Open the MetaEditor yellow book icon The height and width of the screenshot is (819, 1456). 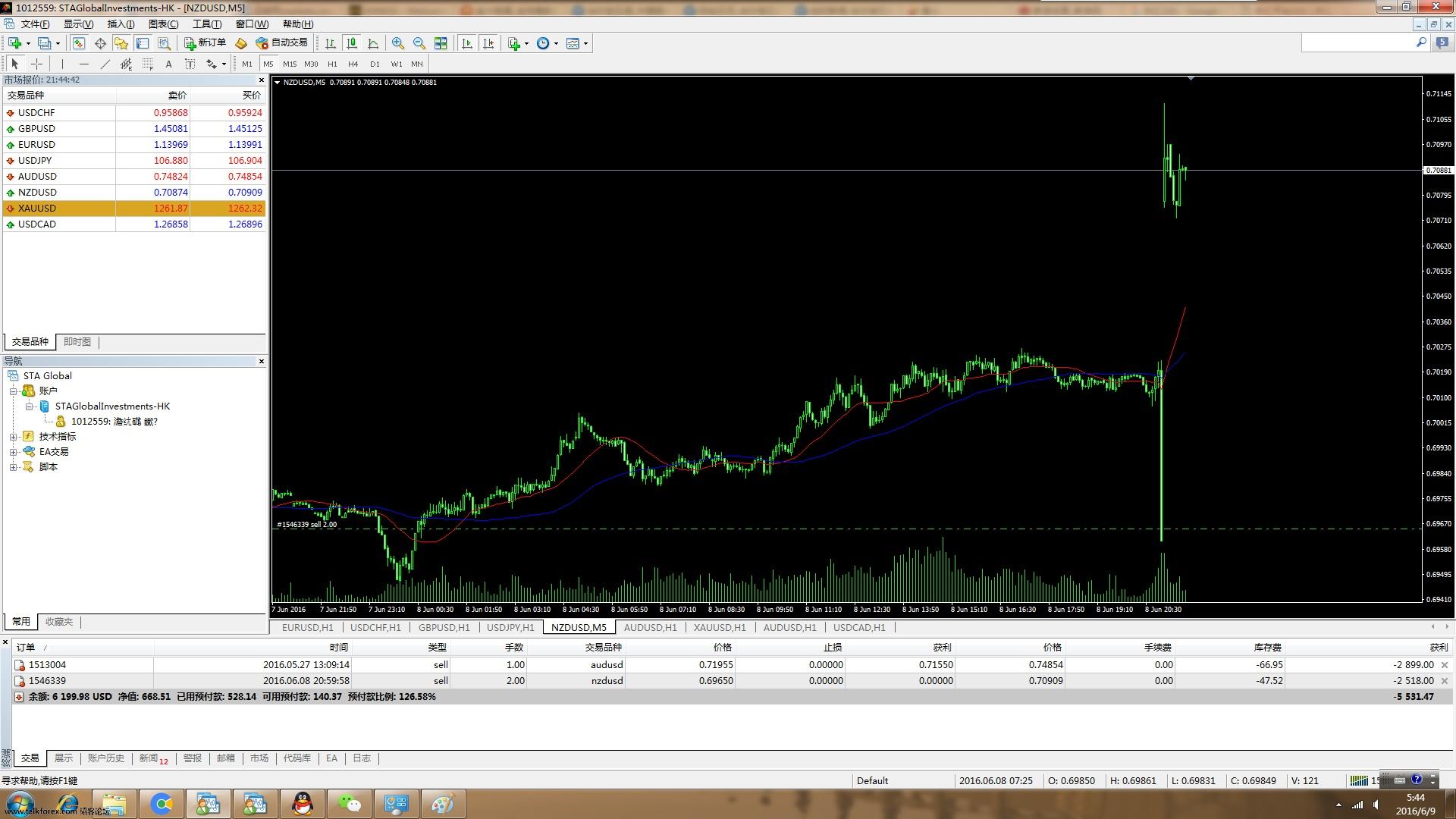[x=241, y=43]
